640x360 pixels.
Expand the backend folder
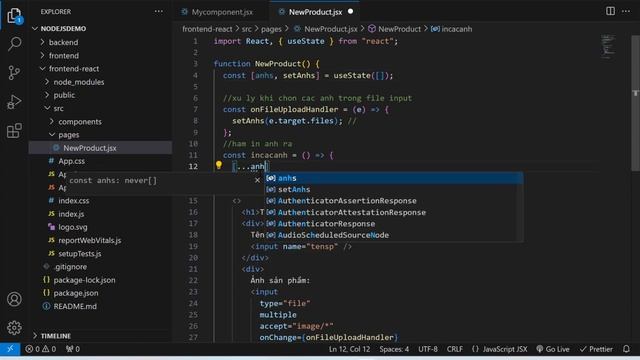pos(100,42)
